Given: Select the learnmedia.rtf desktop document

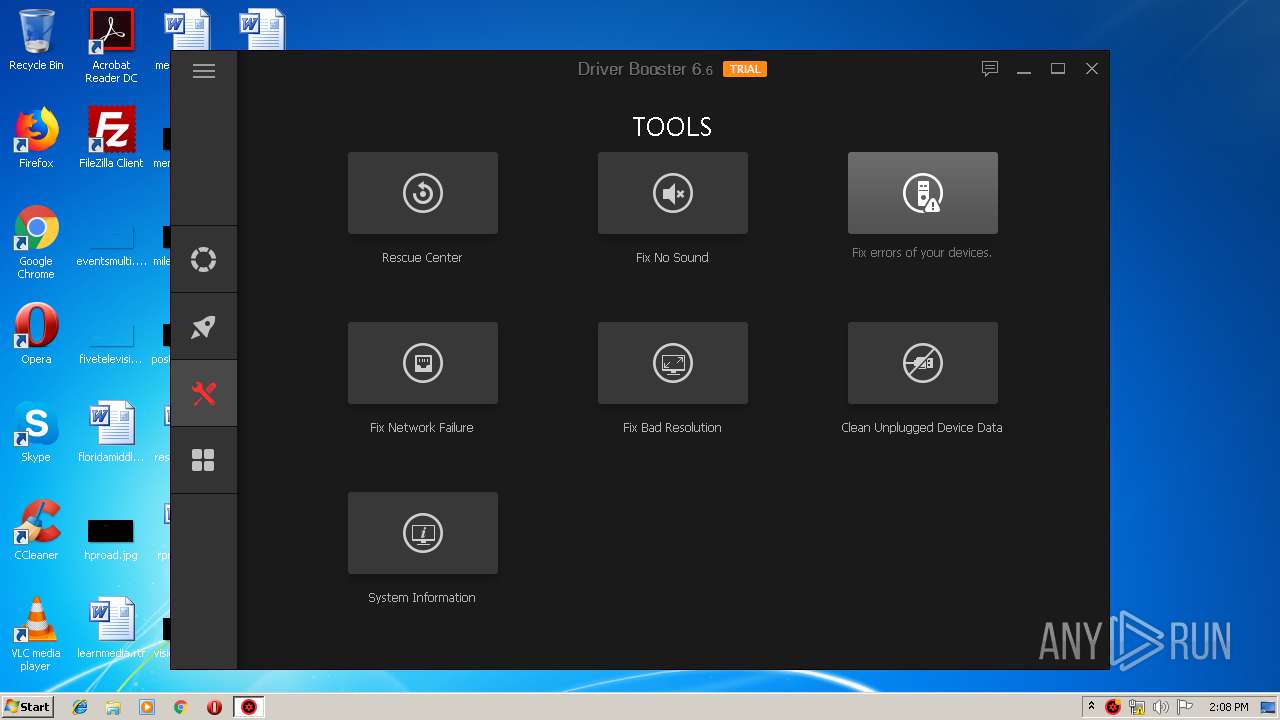Looking at the screenshot, I should pos(111,627).
